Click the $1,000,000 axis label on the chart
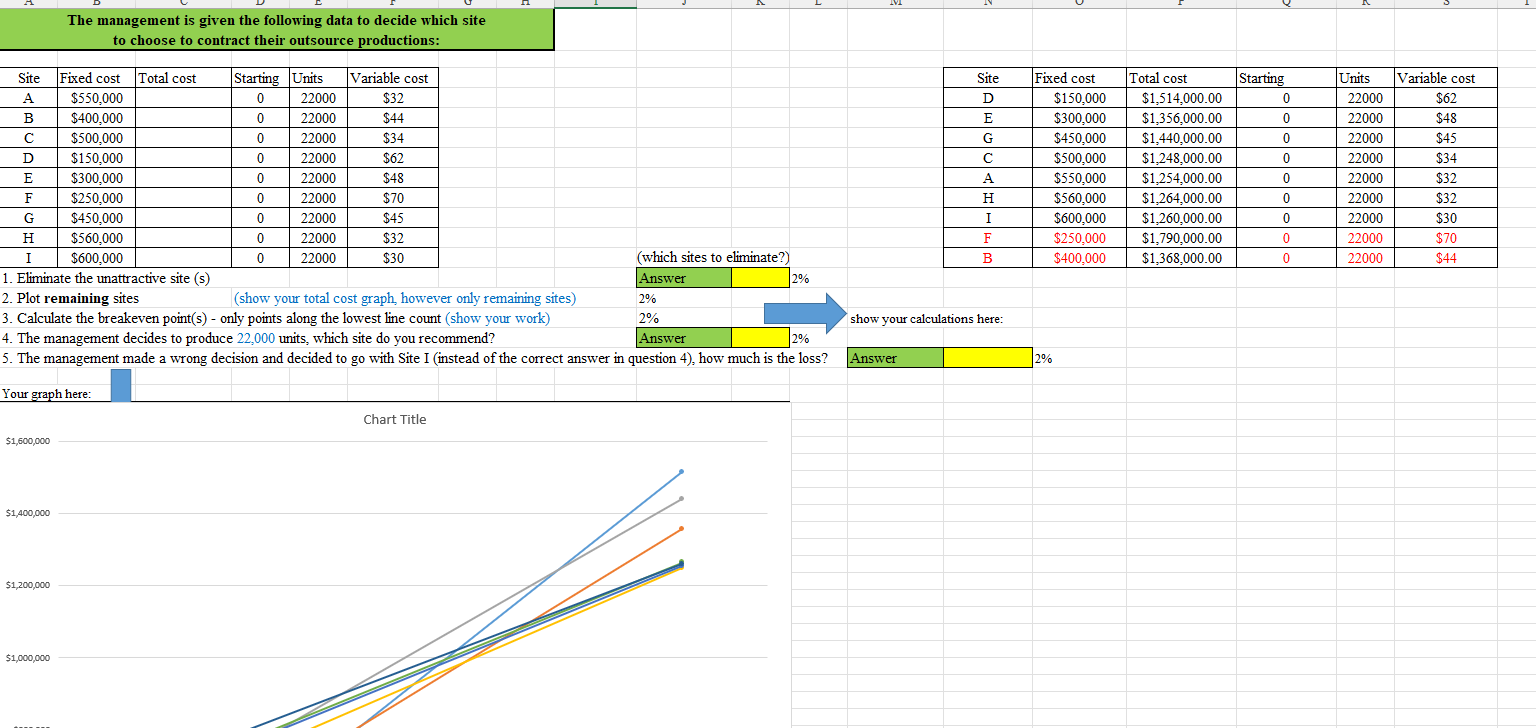Image resolution: width=1536 pixels, height=728 pixels. pyautogui.click(x=27, y=658)
